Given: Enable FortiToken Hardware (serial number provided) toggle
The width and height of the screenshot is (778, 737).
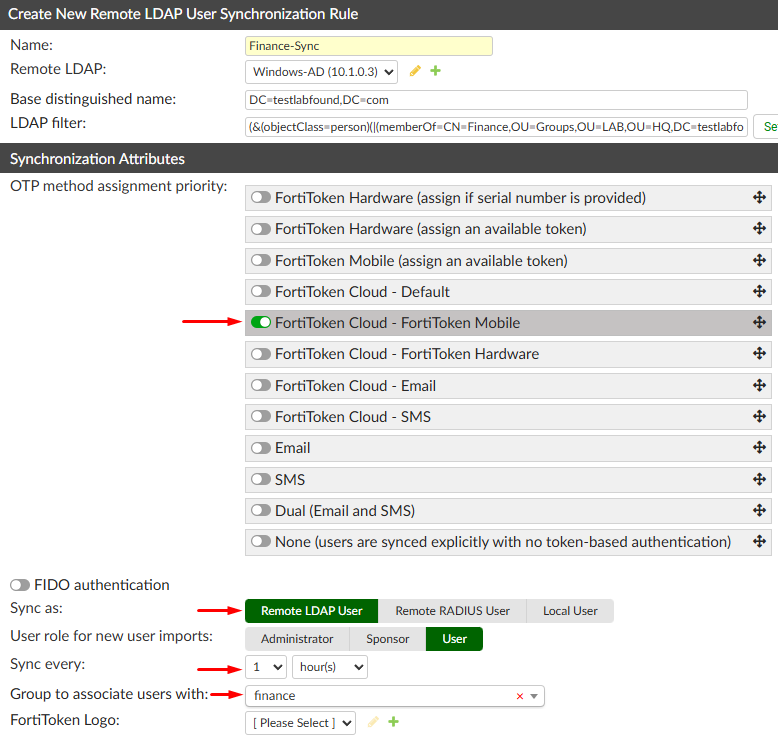Looking at the screenshot, I should click(x=260, y=198).
